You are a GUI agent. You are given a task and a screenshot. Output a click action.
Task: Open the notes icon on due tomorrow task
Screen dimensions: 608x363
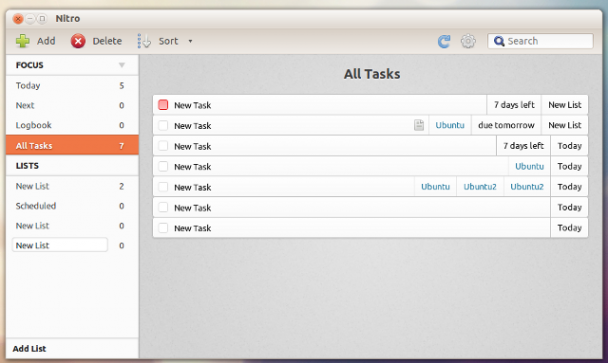click(419, 125)
